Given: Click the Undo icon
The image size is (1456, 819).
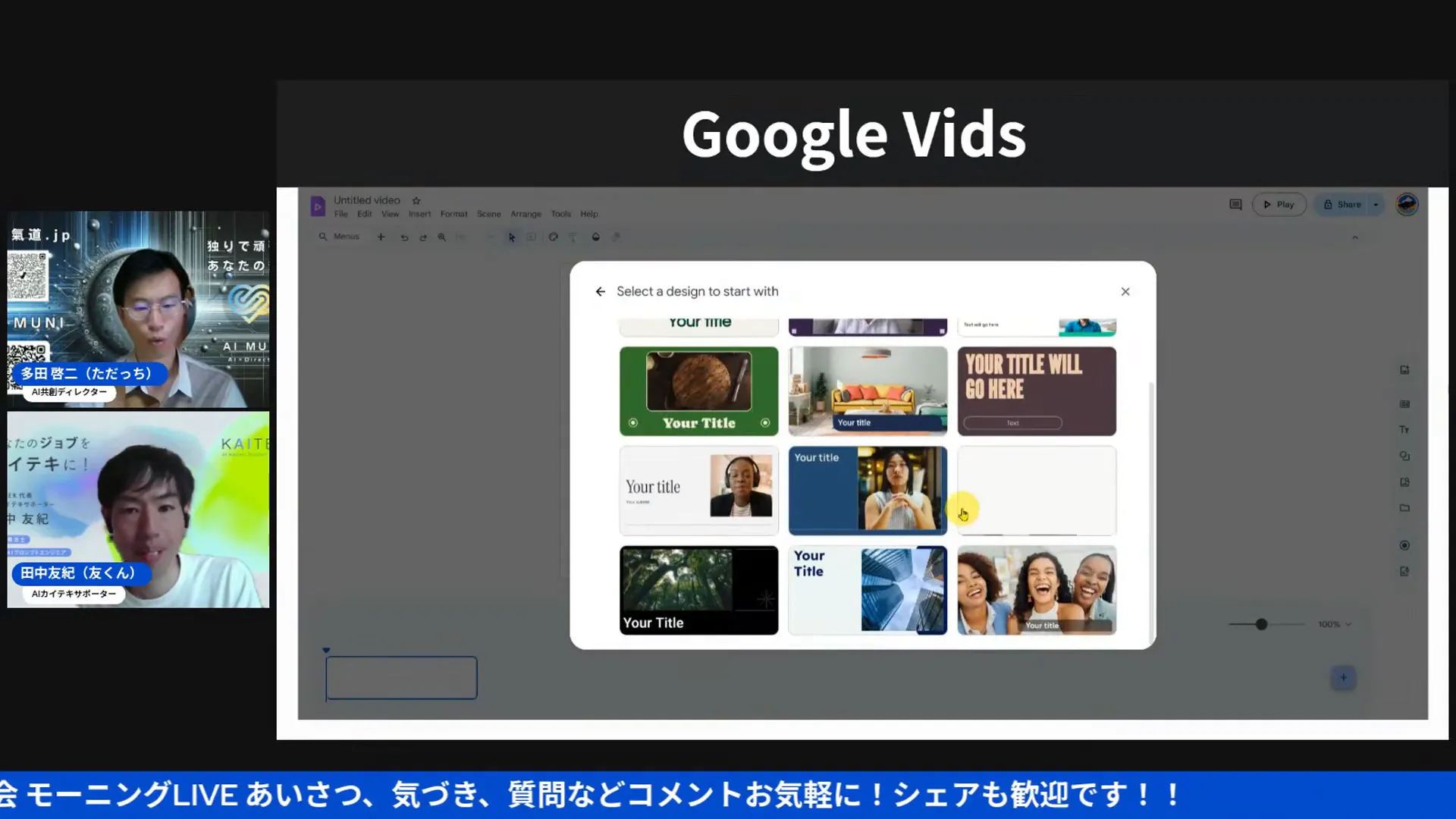Looking at the screenshot, I should tap(404, 237).
